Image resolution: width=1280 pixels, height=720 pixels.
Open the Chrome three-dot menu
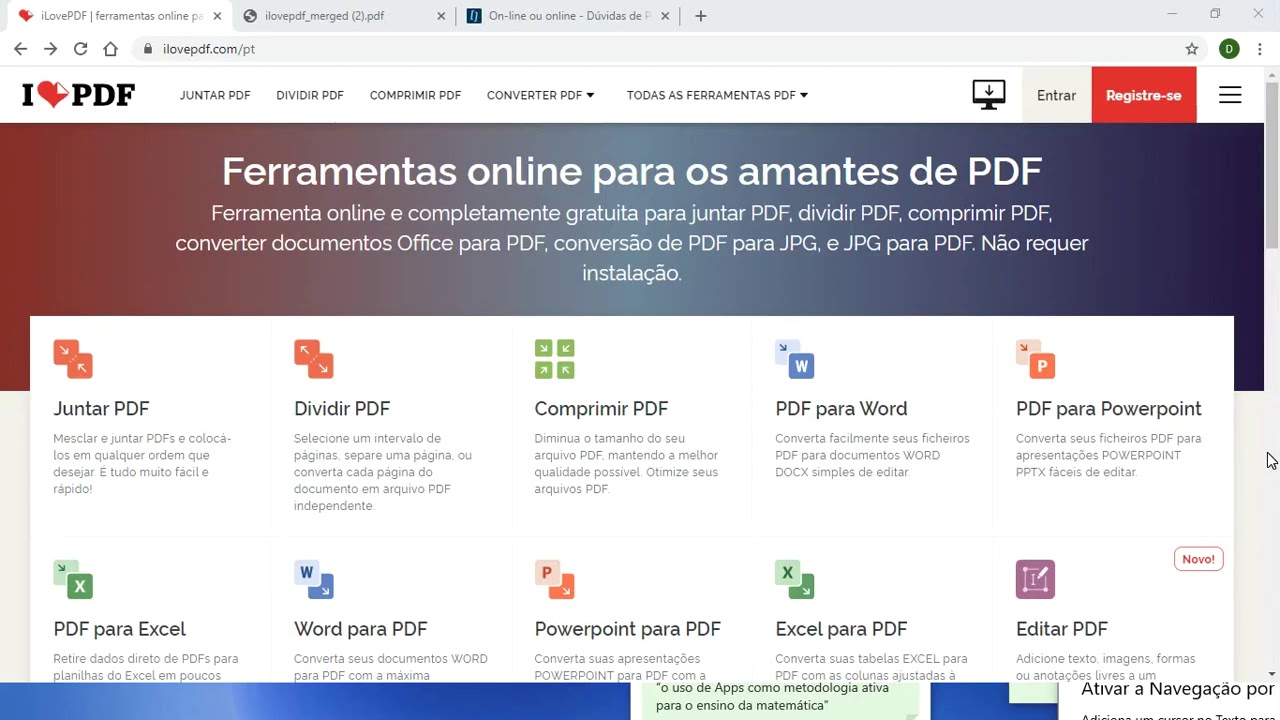[x=1260, y=49]
